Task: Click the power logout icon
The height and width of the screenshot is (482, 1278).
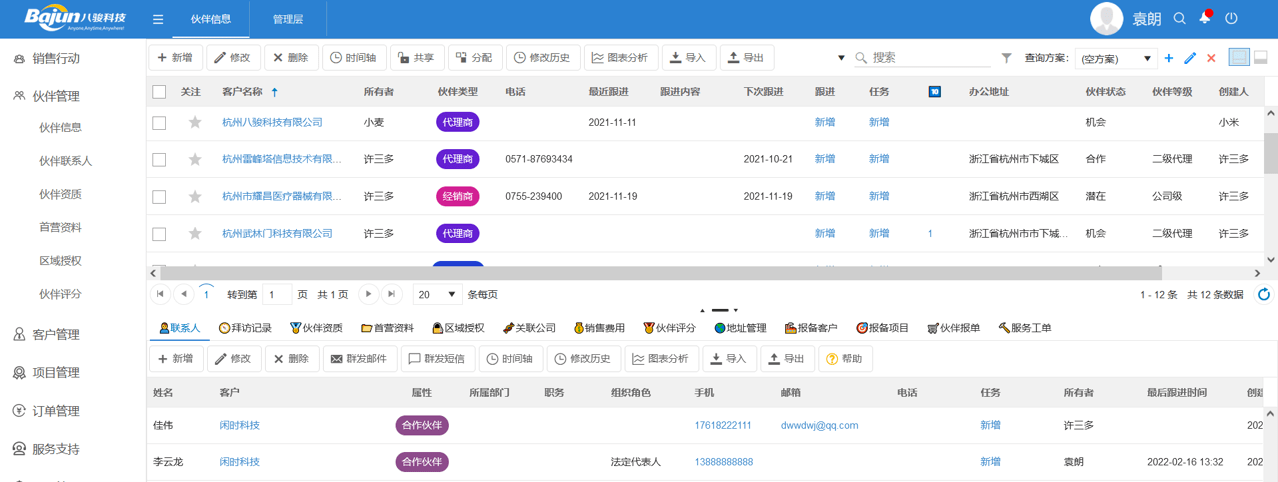Action: [1231, 18]
